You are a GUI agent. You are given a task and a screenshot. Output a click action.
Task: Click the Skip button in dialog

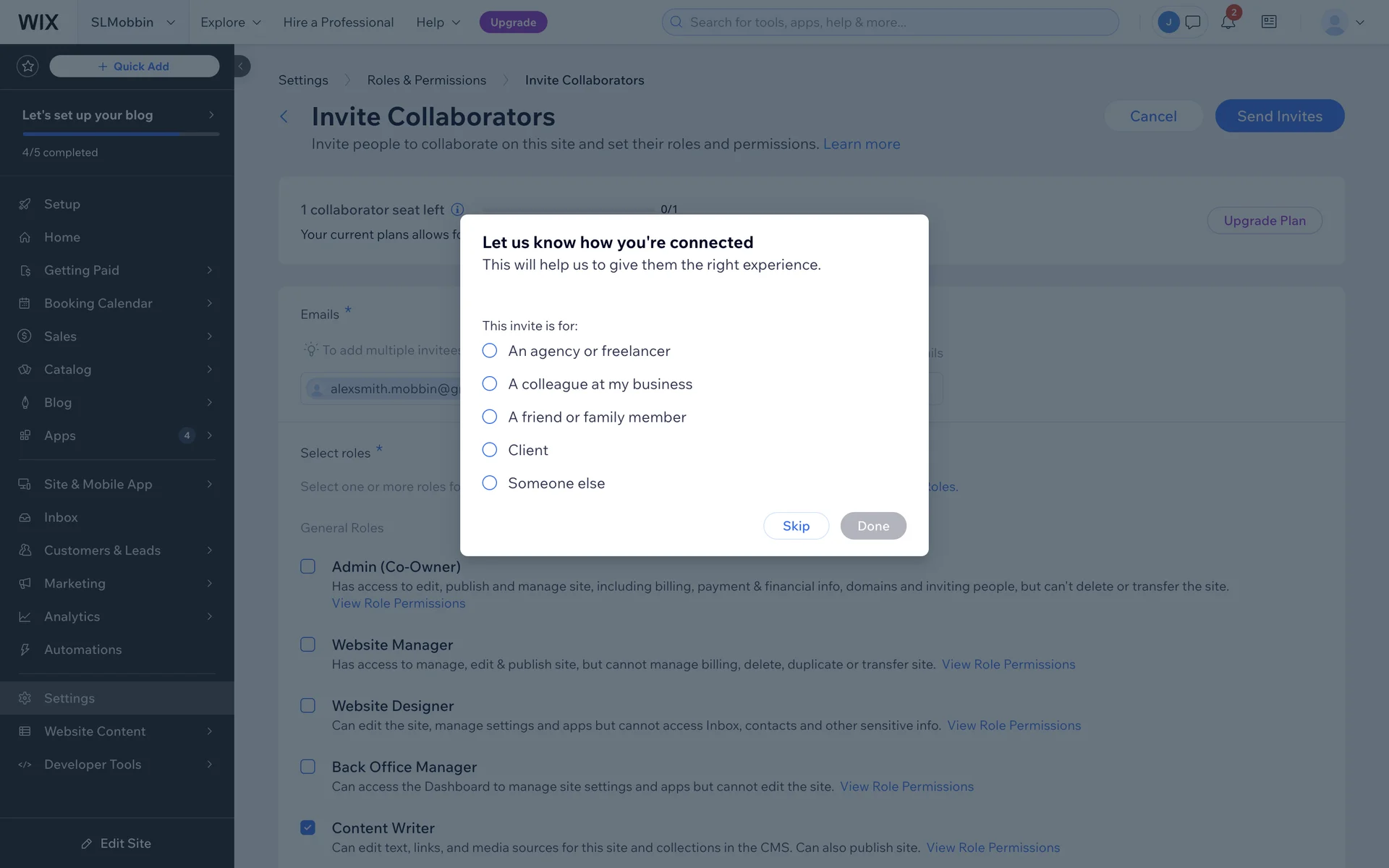tap(796, 526)
